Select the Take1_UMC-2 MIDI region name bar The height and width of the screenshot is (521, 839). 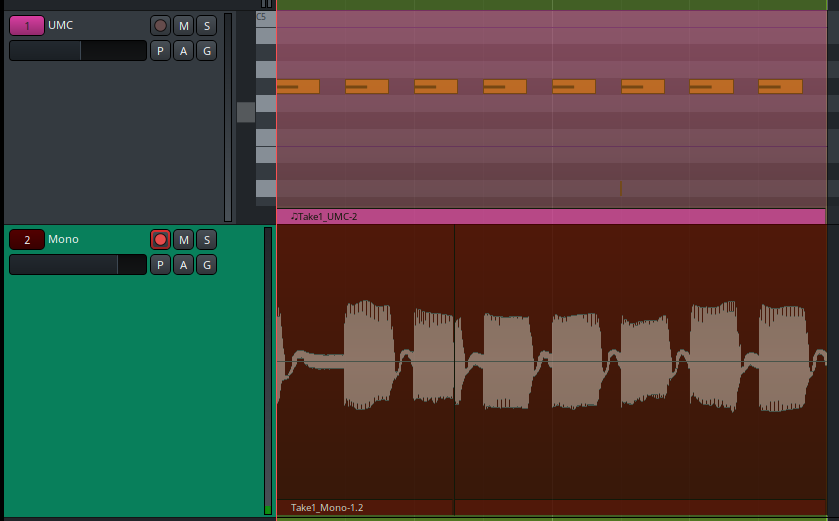[x=550, y=216]
